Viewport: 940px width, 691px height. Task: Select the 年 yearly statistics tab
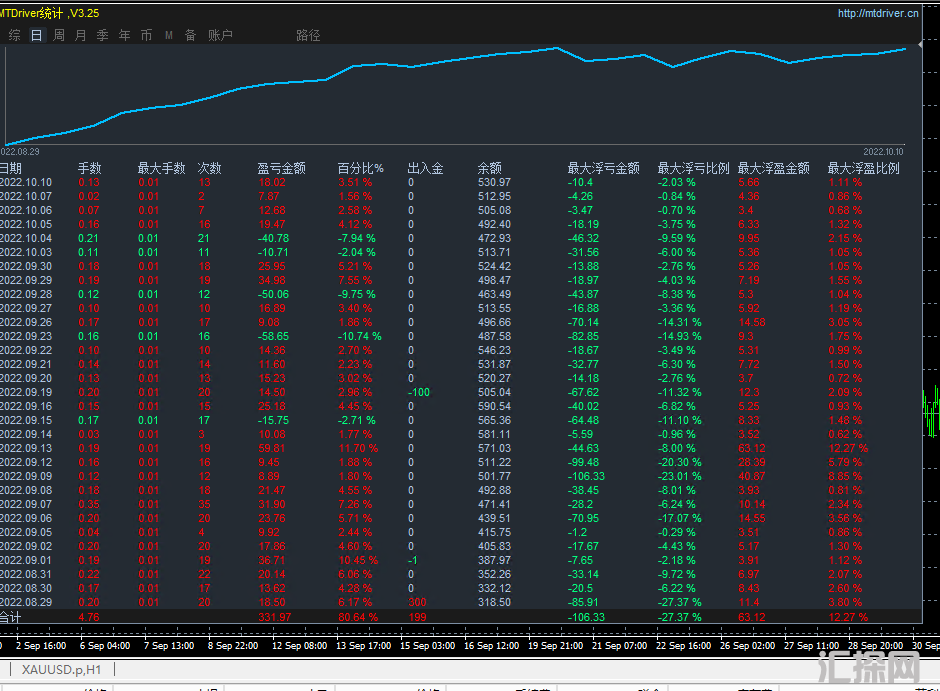(x=125, y=35)
